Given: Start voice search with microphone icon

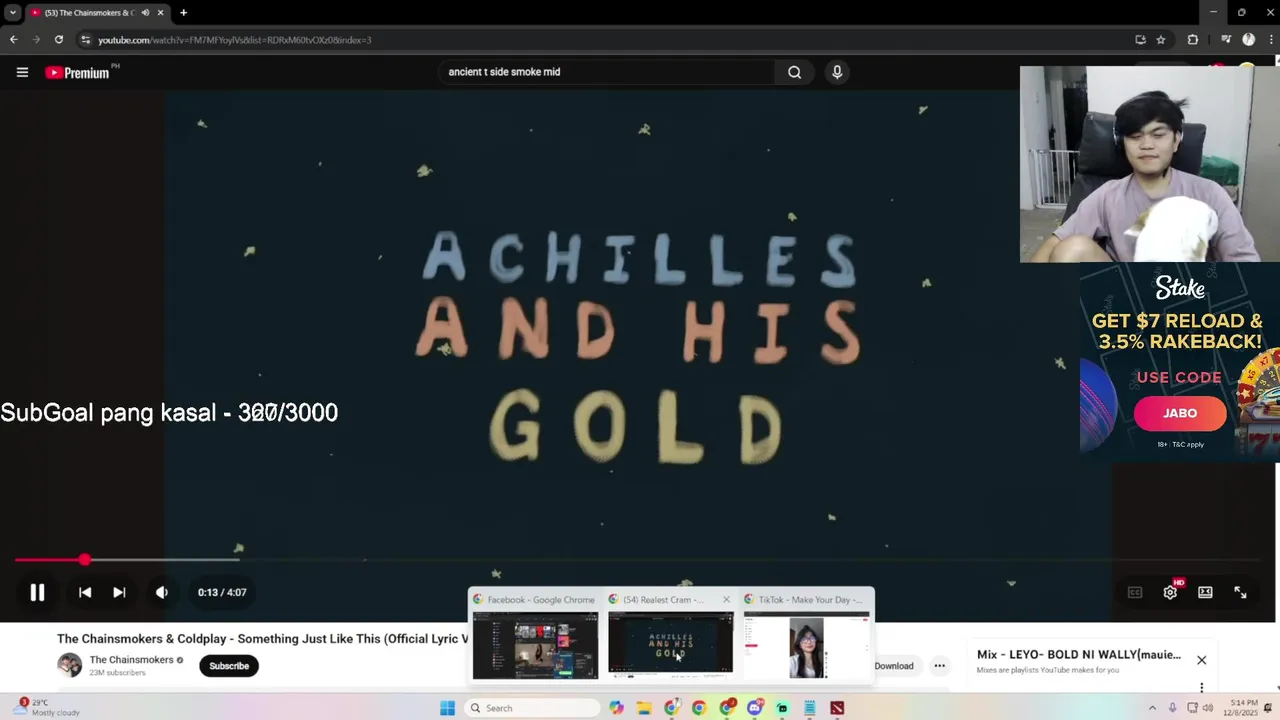Looking at the screenshot, I should click(837, 72).
